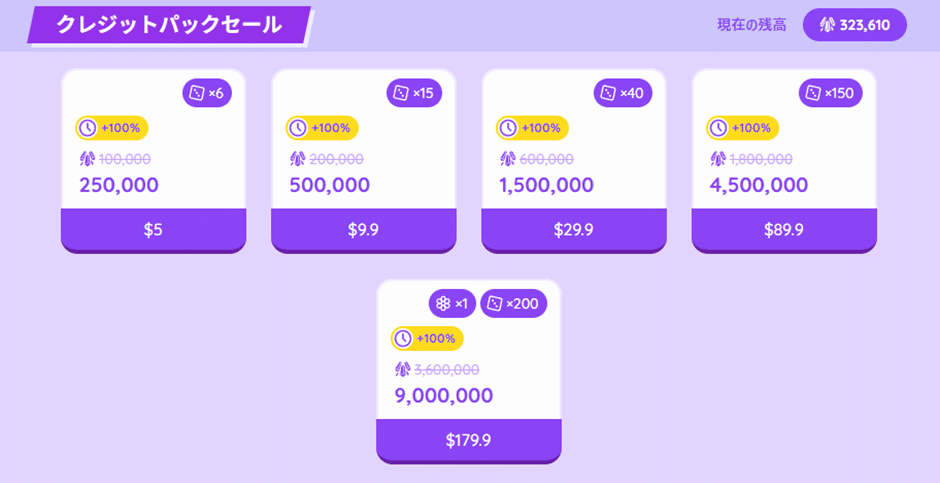The width and height of the screenshot is (940, 483).
Task: Click the clock icon on the 250,000 pack
Action: tap(88, 128)
